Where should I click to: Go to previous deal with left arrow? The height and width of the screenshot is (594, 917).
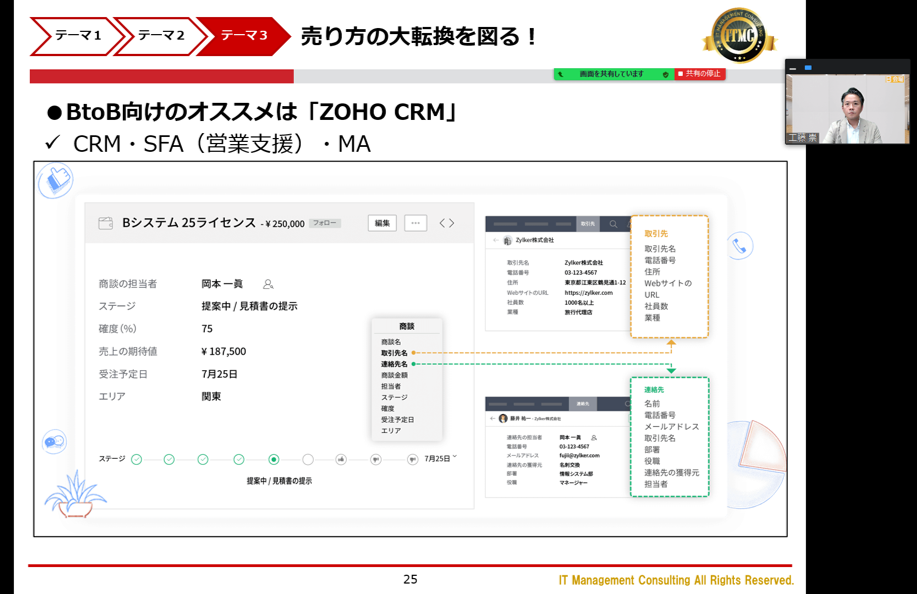[442, 223]
